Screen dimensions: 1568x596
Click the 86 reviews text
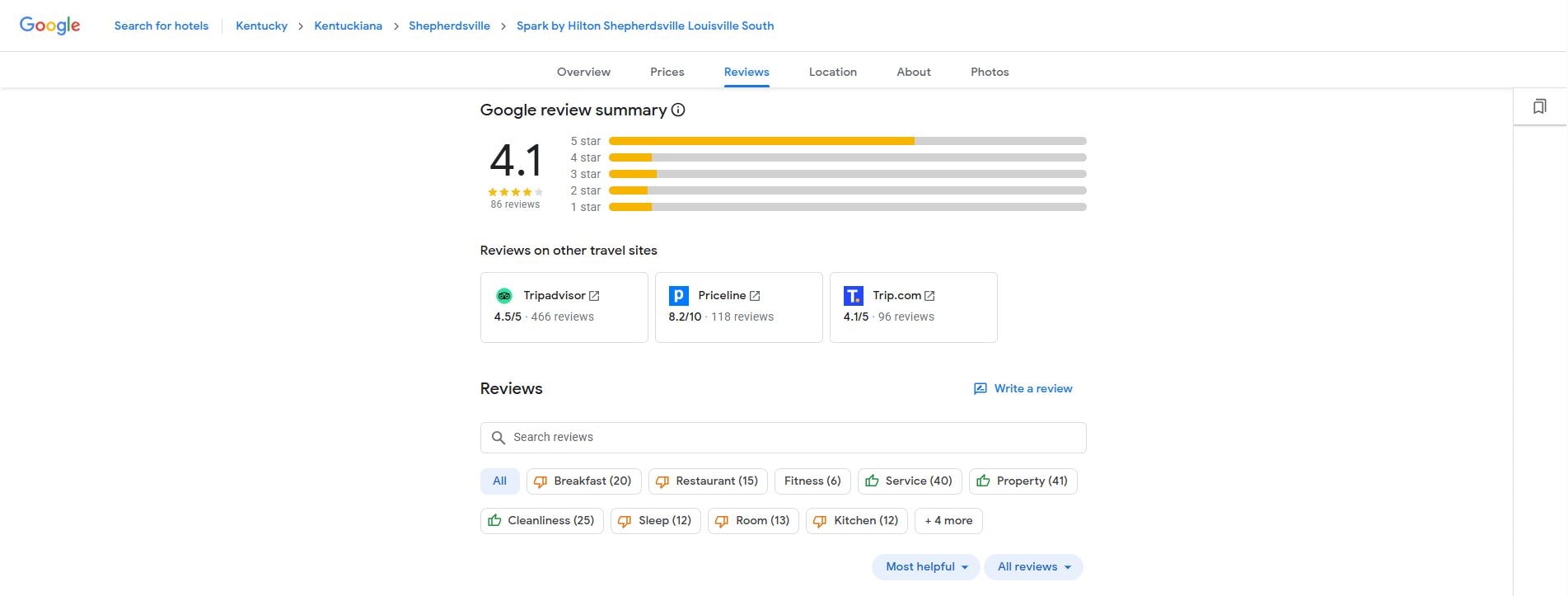(x=515, y=204)
